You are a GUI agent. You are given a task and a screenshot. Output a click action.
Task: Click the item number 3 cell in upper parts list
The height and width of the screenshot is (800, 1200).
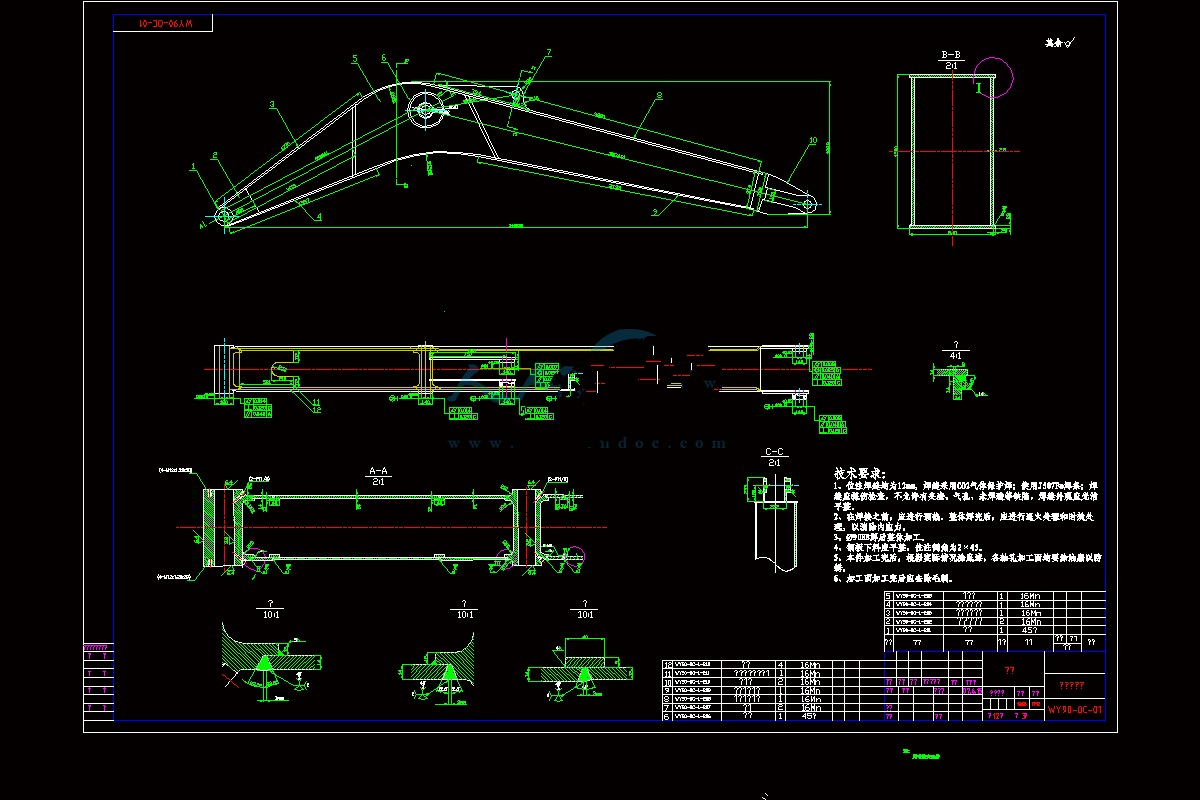pyautogui.click(x=890, y=613)
